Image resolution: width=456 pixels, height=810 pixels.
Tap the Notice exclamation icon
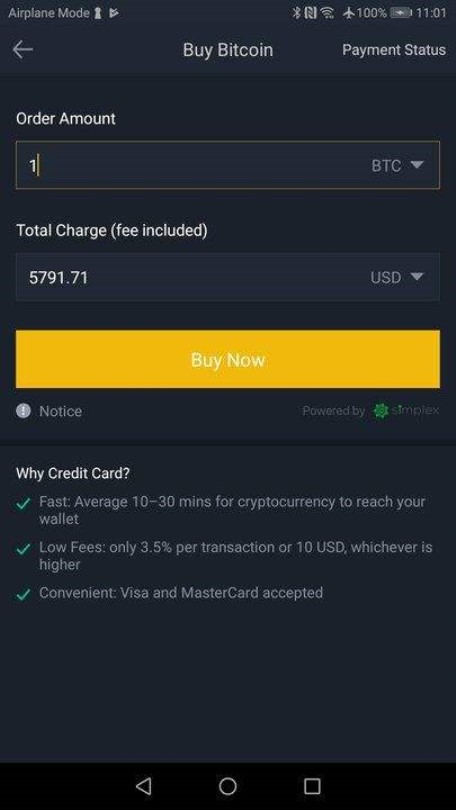23,411
